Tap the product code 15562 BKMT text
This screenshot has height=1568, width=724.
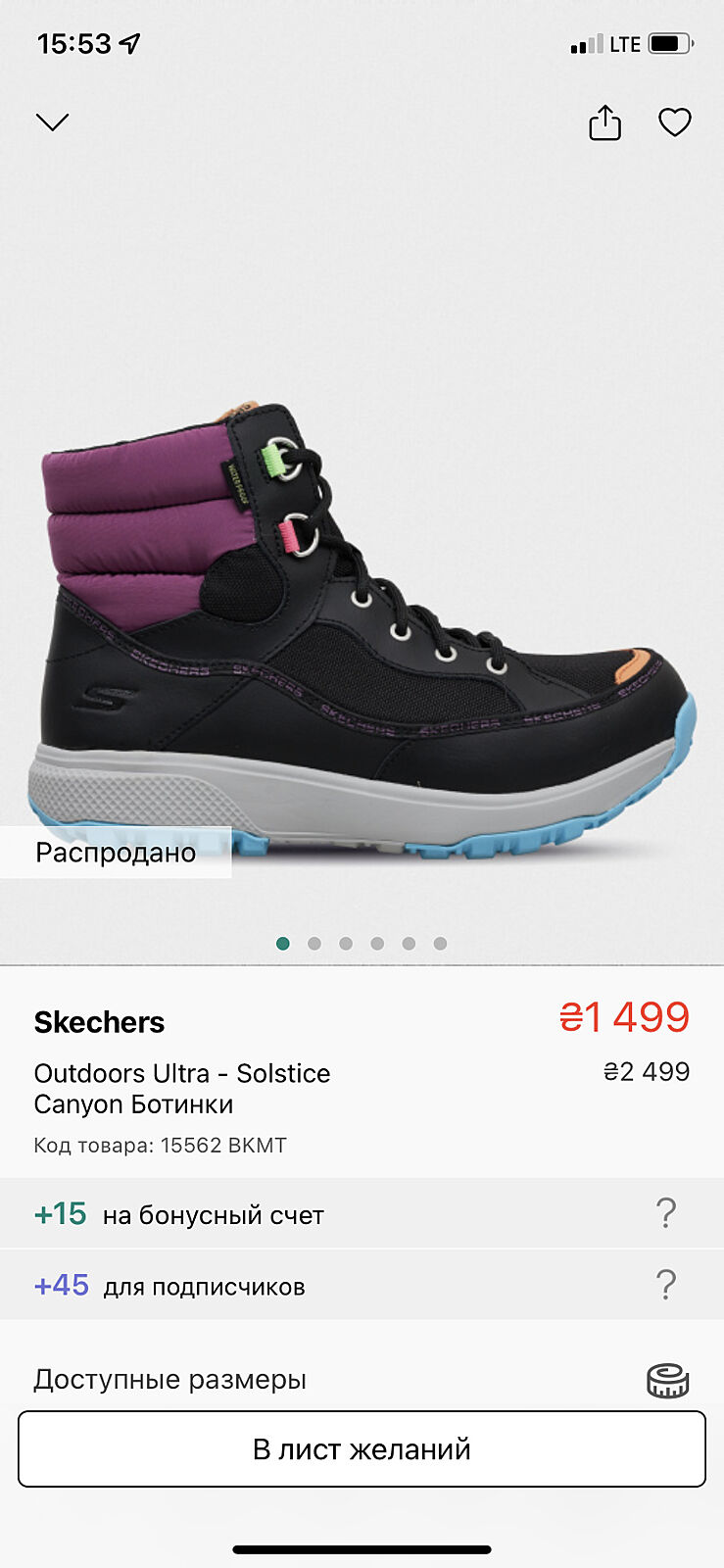coord(223,1145)
